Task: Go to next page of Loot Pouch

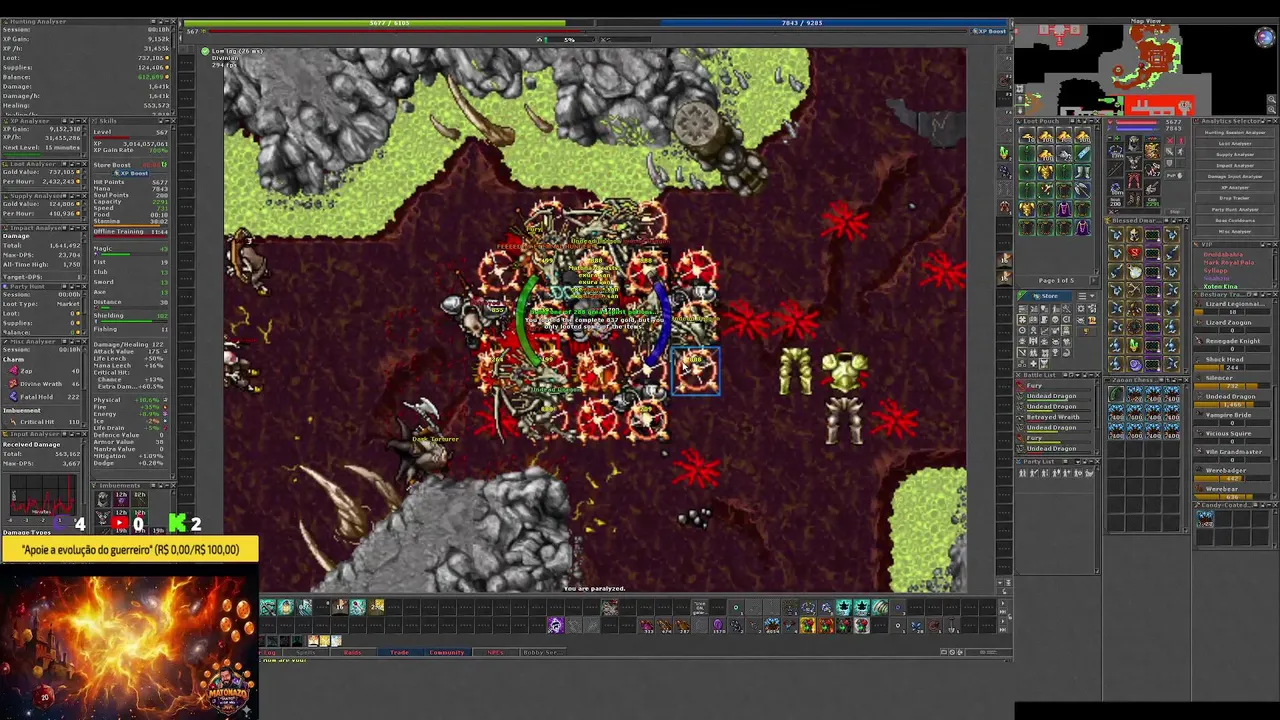Action: tap(1094, 281)
